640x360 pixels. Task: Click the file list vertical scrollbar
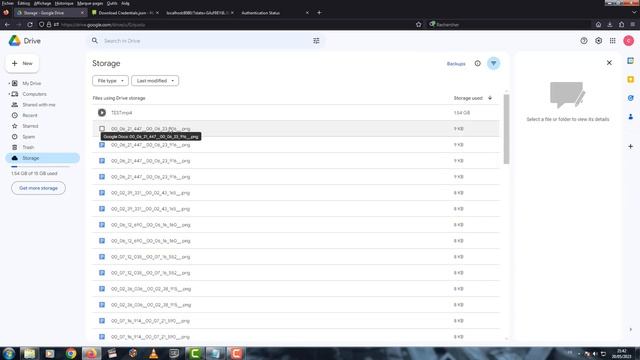pyautogui.click(x=507, y=129)
